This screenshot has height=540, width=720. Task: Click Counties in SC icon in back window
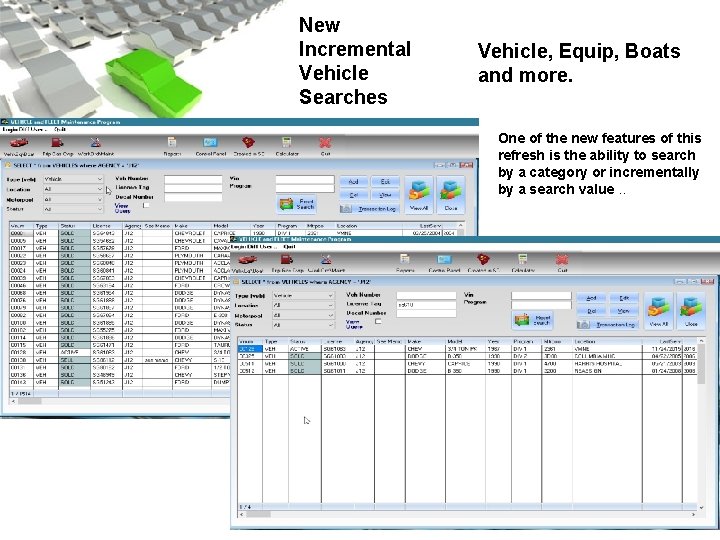click(248, 142)
